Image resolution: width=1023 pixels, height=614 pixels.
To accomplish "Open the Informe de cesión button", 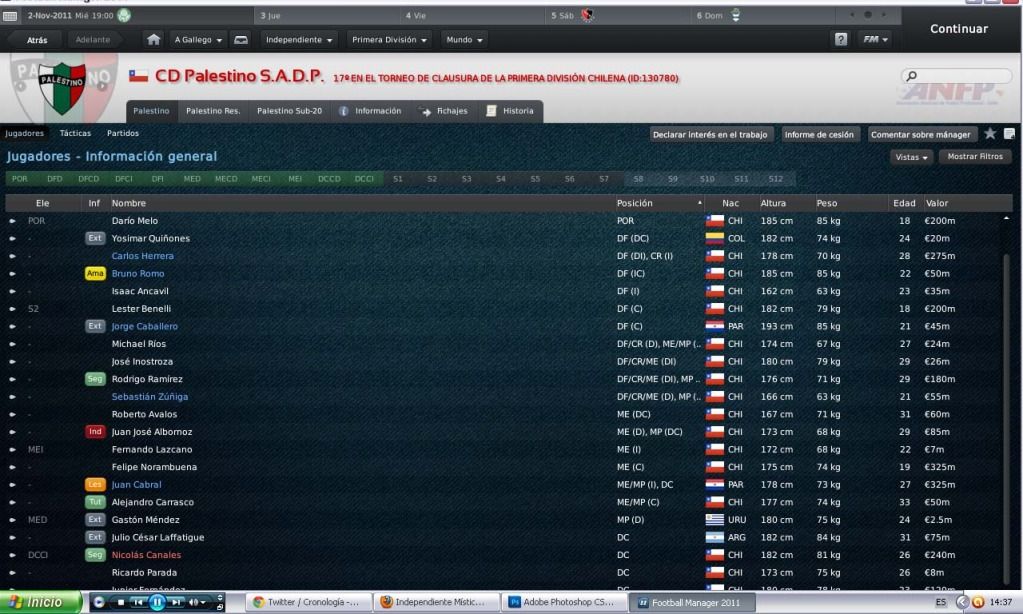I will pyautogui.click(x=819, y=134).
